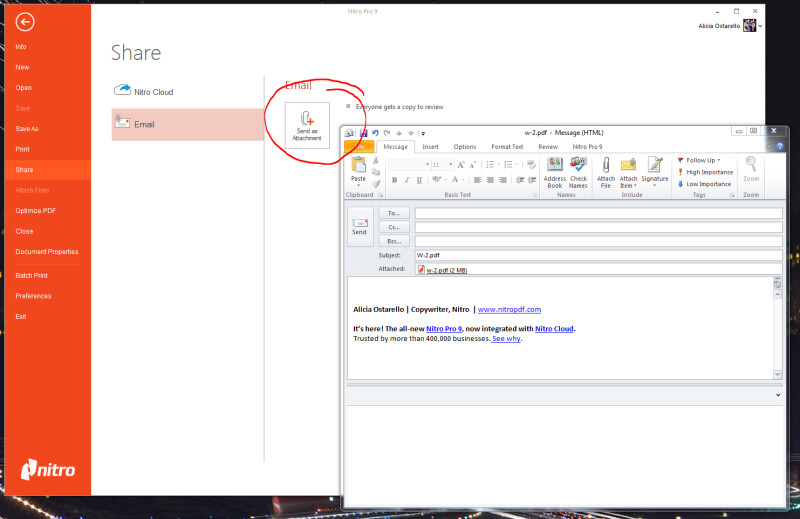
Task: Select Nitro Cloud share option
Action: pos(143,91)
